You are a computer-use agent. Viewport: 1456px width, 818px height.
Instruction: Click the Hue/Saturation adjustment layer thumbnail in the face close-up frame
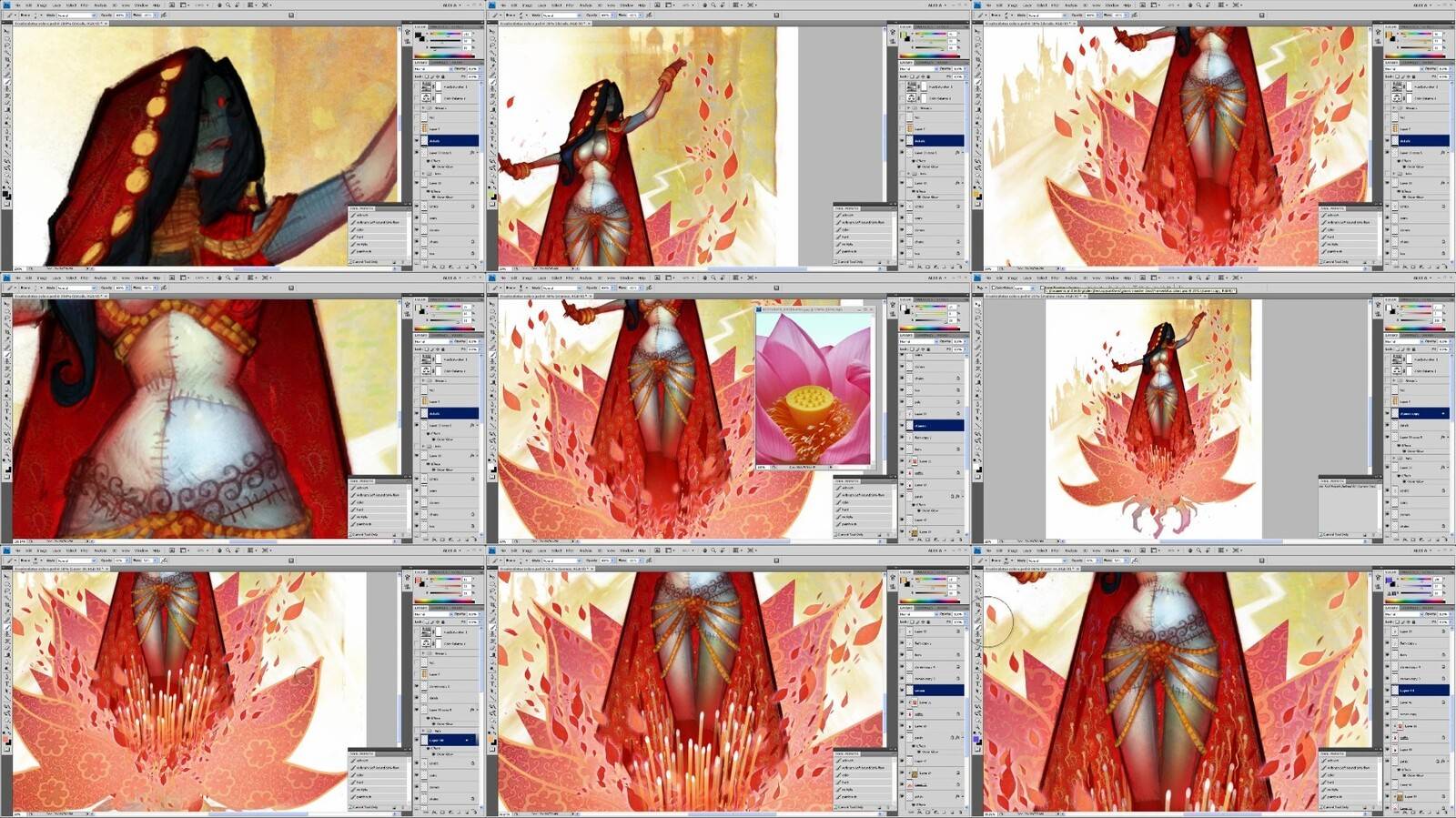pos(426,86)
